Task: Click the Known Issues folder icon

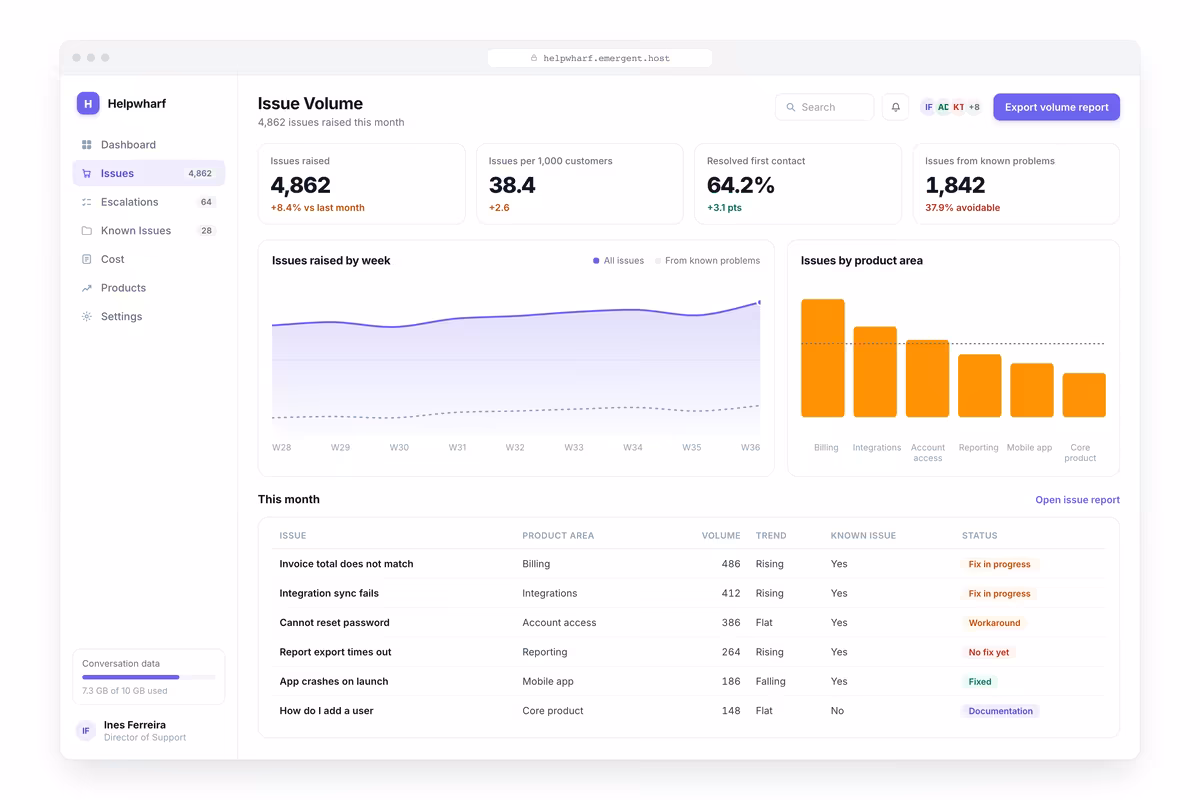Action: (x=87, y=231)
